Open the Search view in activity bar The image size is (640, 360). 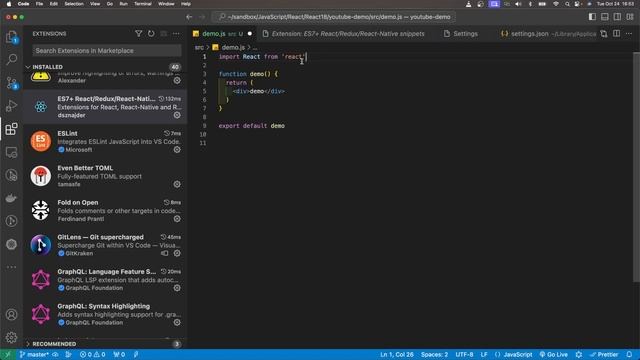11,60
